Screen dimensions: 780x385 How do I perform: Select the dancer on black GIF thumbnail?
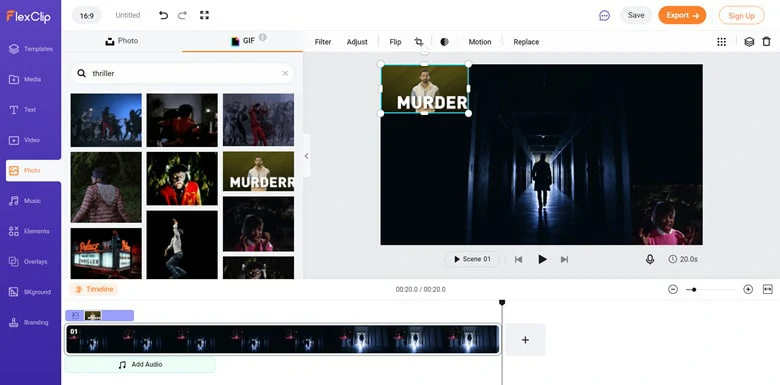(x=182, y=245)
